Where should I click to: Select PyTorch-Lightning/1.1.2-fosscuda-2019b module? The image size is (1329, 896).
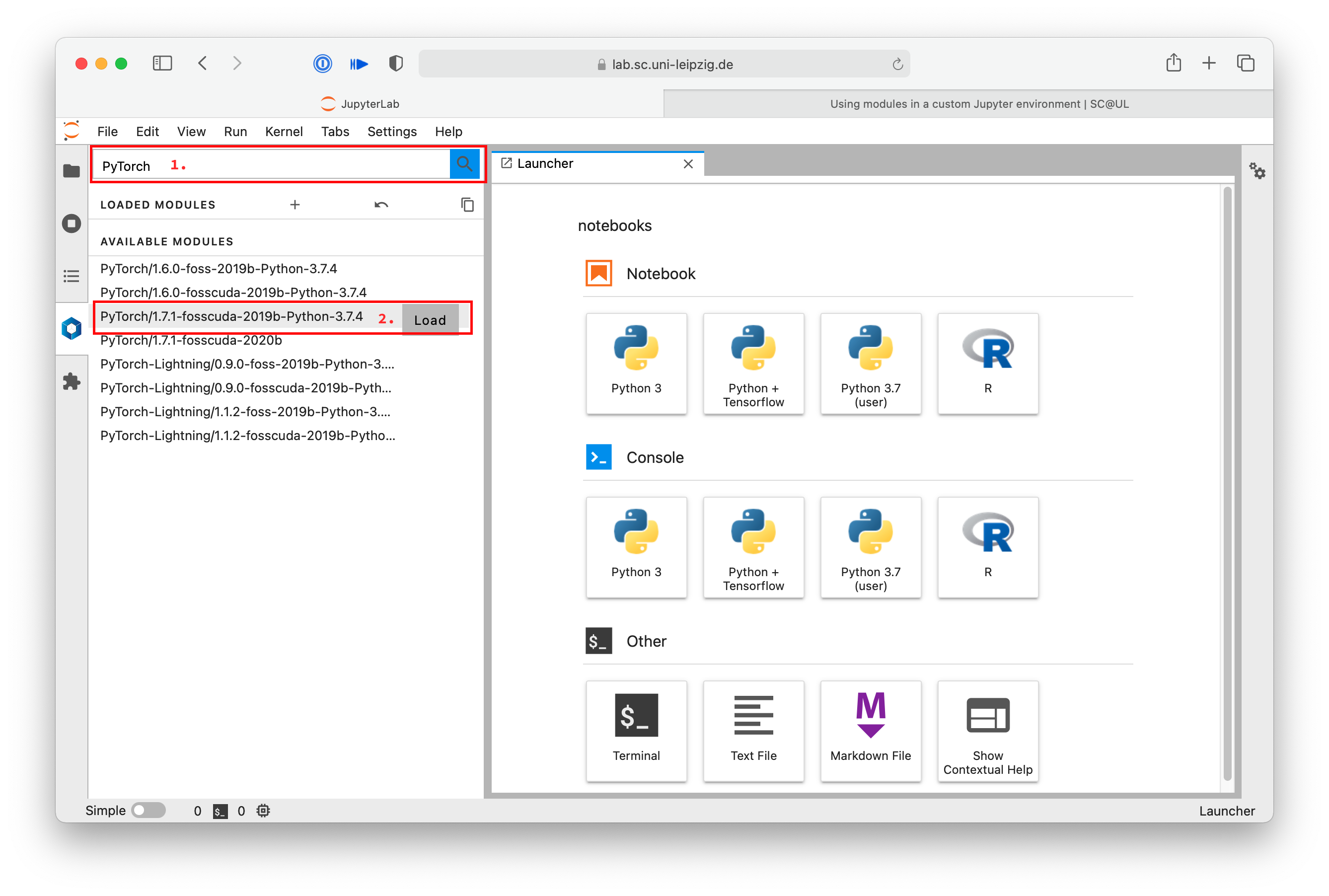click(247, 436)
